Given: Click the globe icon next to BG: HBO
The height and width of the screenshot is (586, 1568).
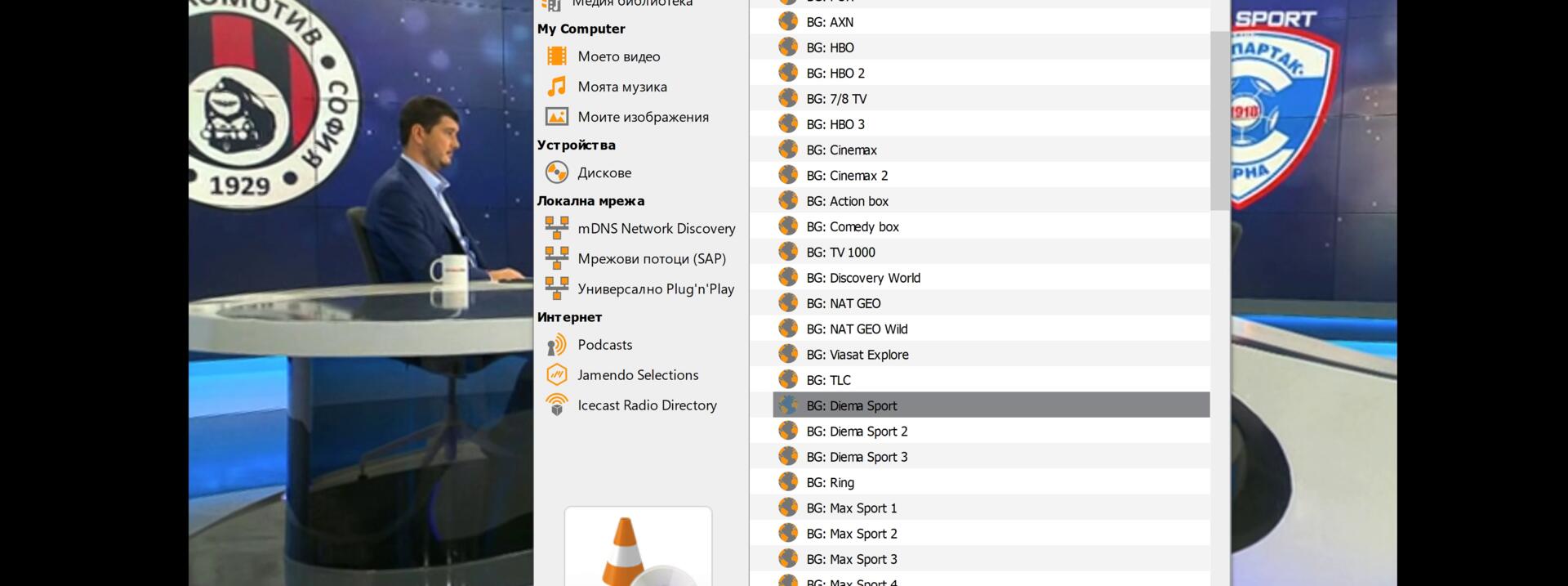Looking at the screenshot, I should coord(788,47).
